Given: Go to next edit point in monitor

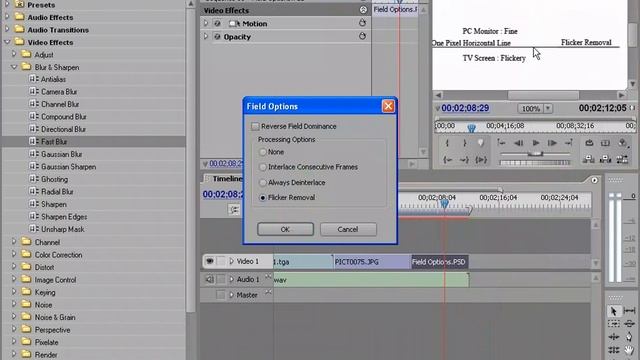Looking at the screenshot, I should click(569, 143).
